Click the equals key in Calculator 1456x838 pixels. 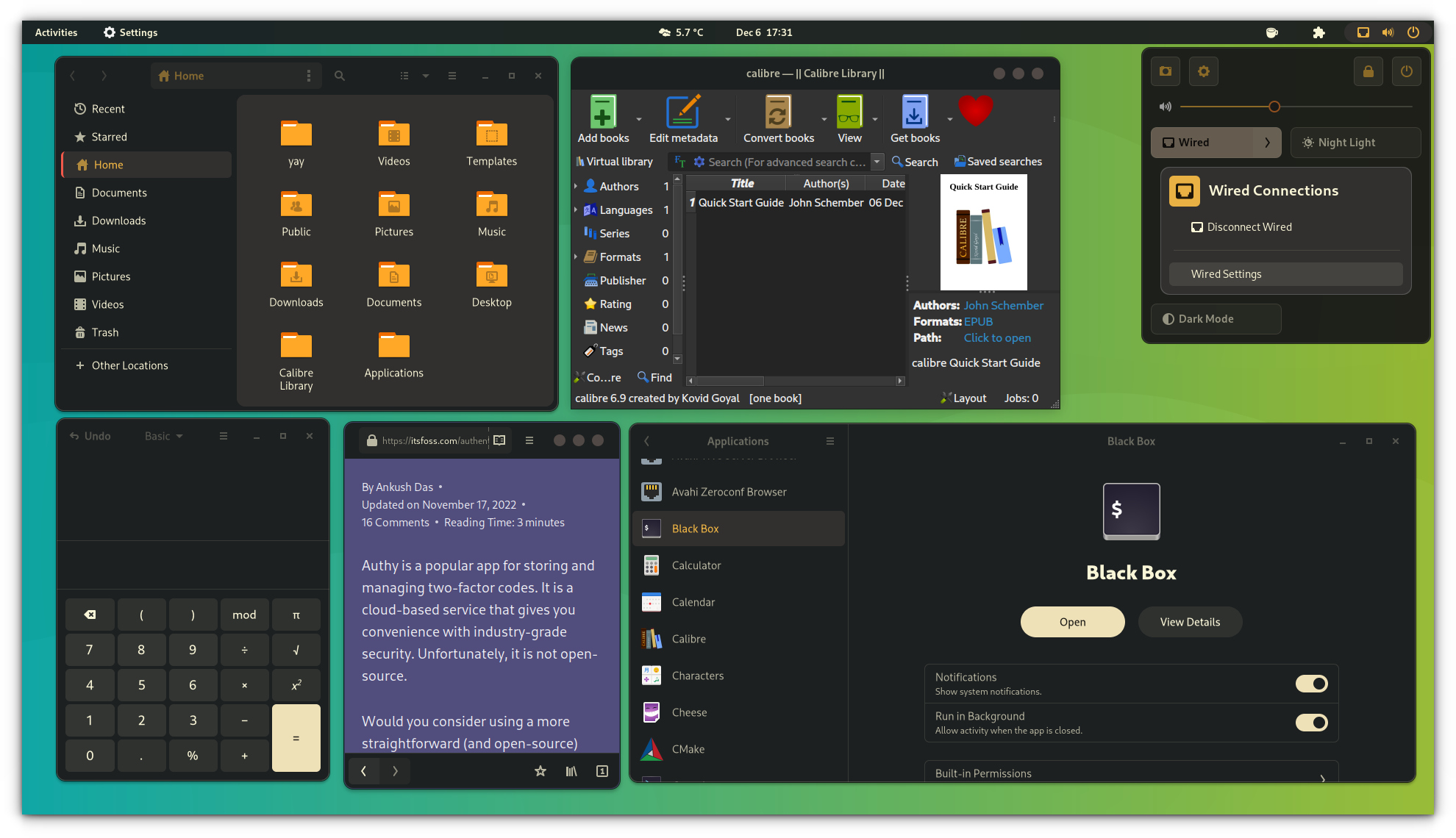coord(296,738)
